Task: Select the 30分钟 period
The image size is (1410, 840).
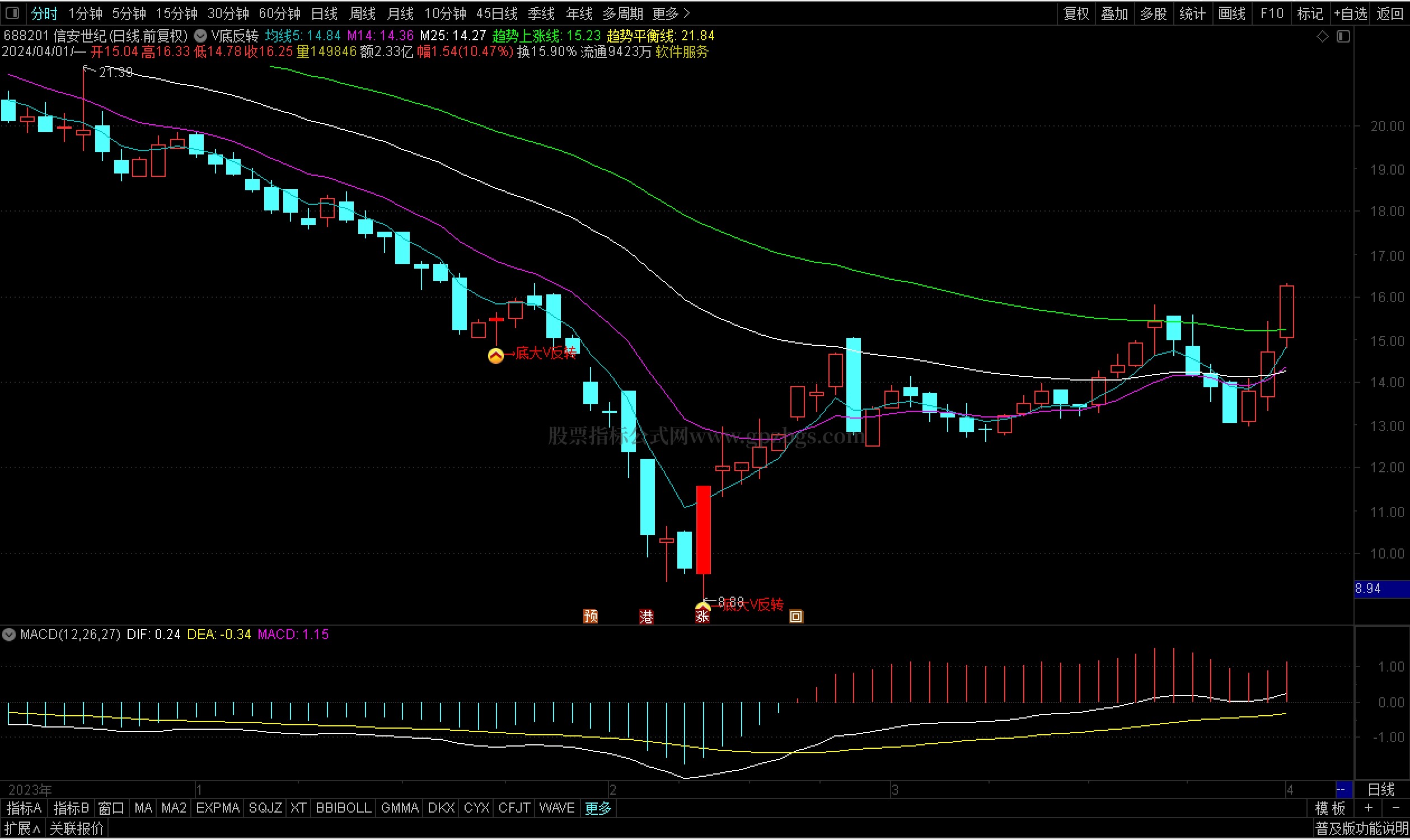Action: pyautogui.click(x=228, y=13)
